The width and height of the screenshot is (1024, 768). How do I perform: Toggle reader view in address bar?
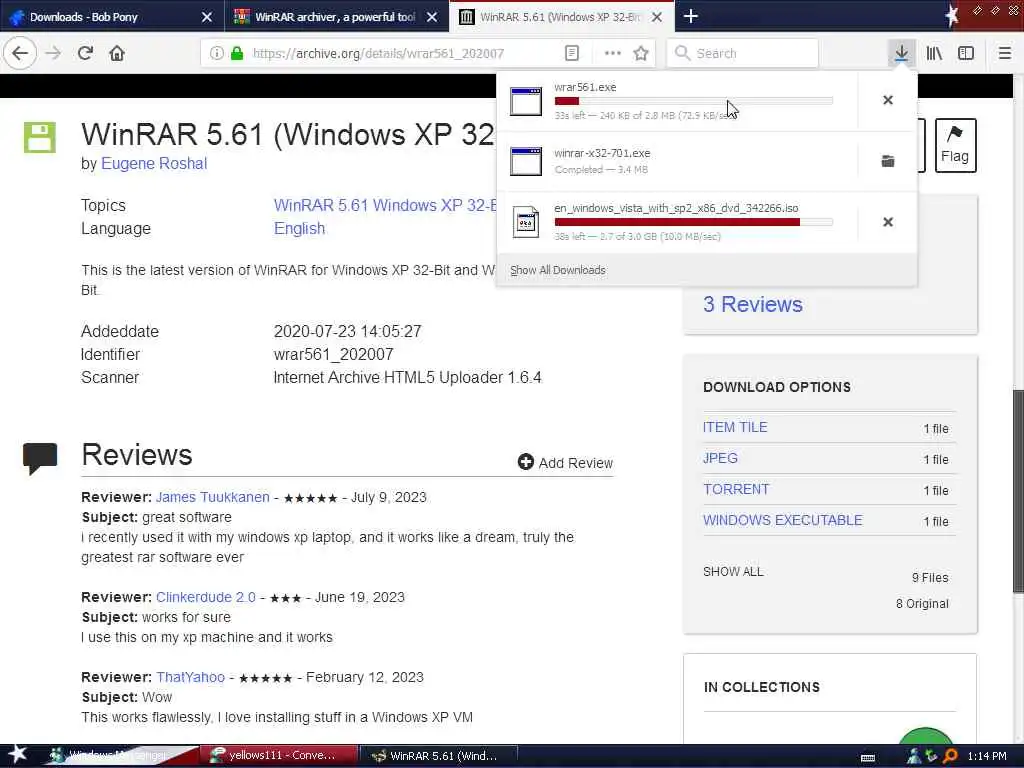pyautogui.click(x=571, y=53)
